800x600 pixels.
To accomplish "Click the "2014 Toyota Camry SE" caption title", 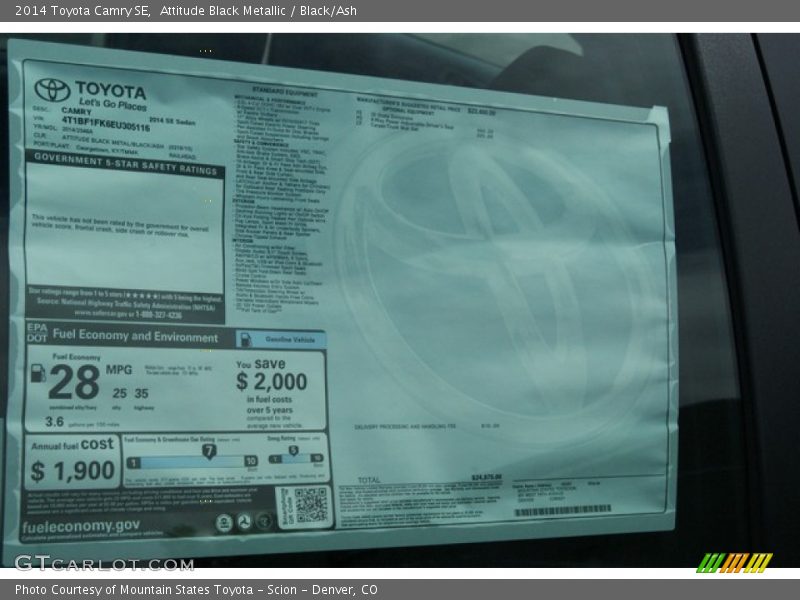I will (83, 11).
